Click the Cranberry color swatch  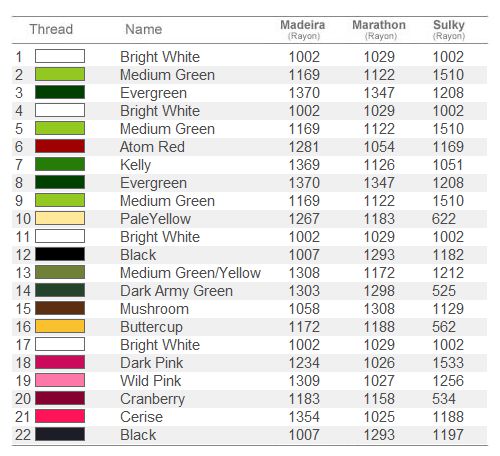60,398
